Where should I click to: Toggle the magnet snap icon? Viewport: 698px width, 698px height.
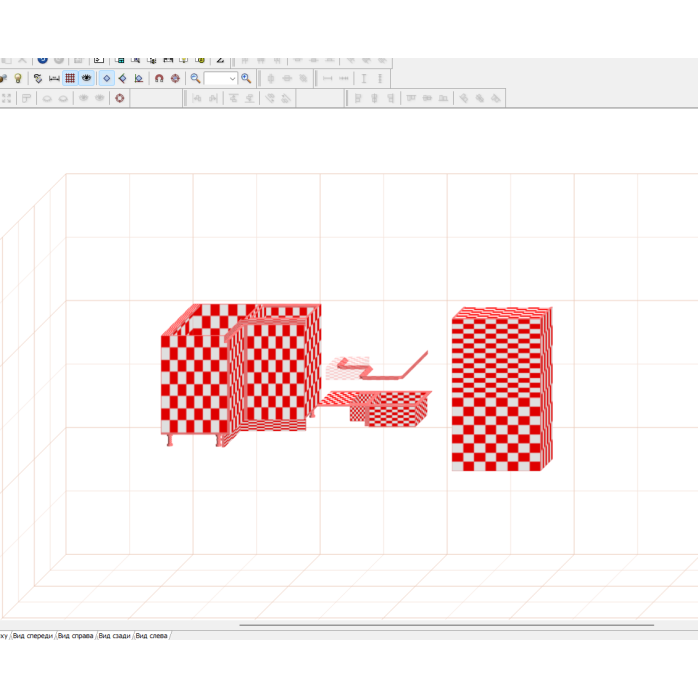(x=159, y=78)
